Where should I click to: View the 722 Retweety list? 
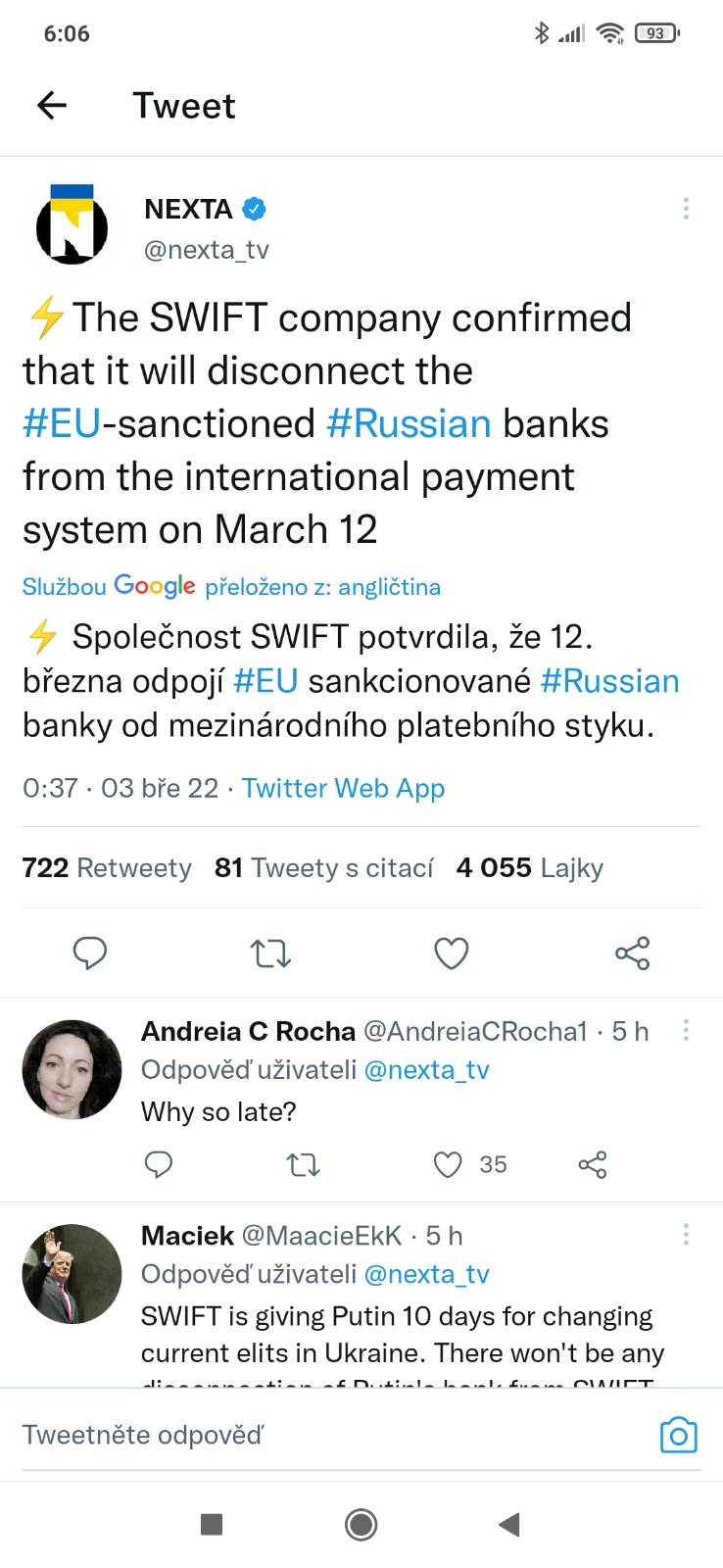coord(107,867)
